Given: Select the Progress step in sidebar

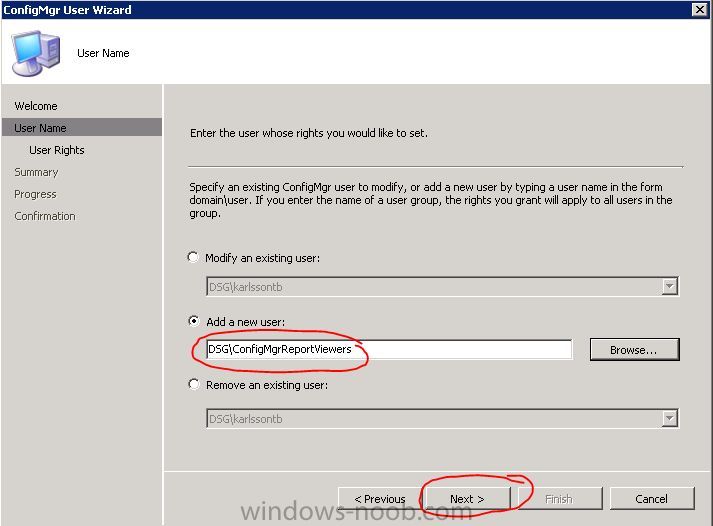Looking at the screenshot, I should [35, 194].
